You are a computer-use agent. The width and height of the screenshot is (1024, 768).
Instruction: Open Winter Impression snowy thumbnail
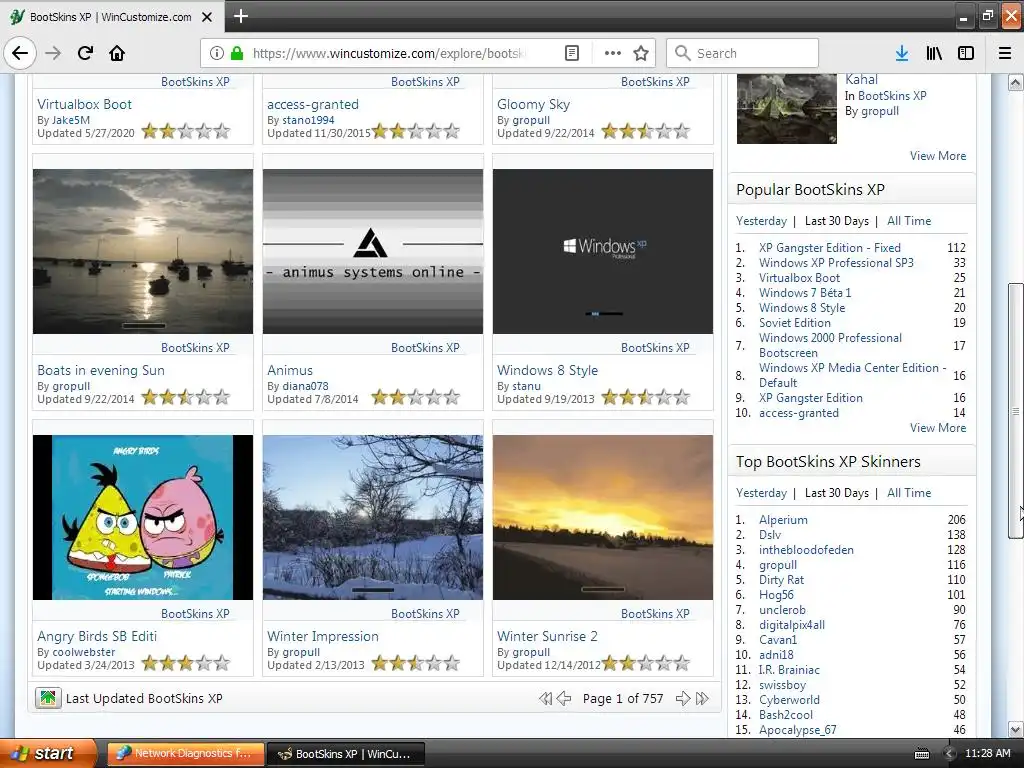373,517
